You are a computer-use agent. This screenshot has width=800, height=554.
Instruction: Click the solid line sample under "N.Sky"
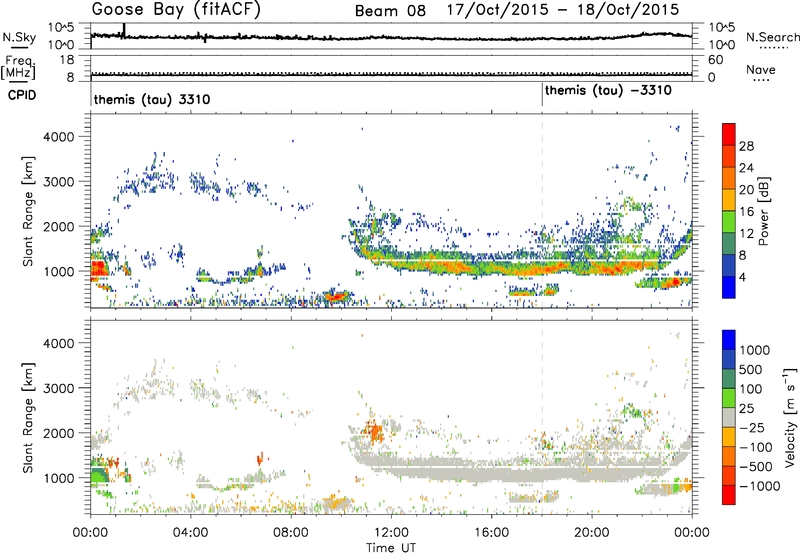19,47
